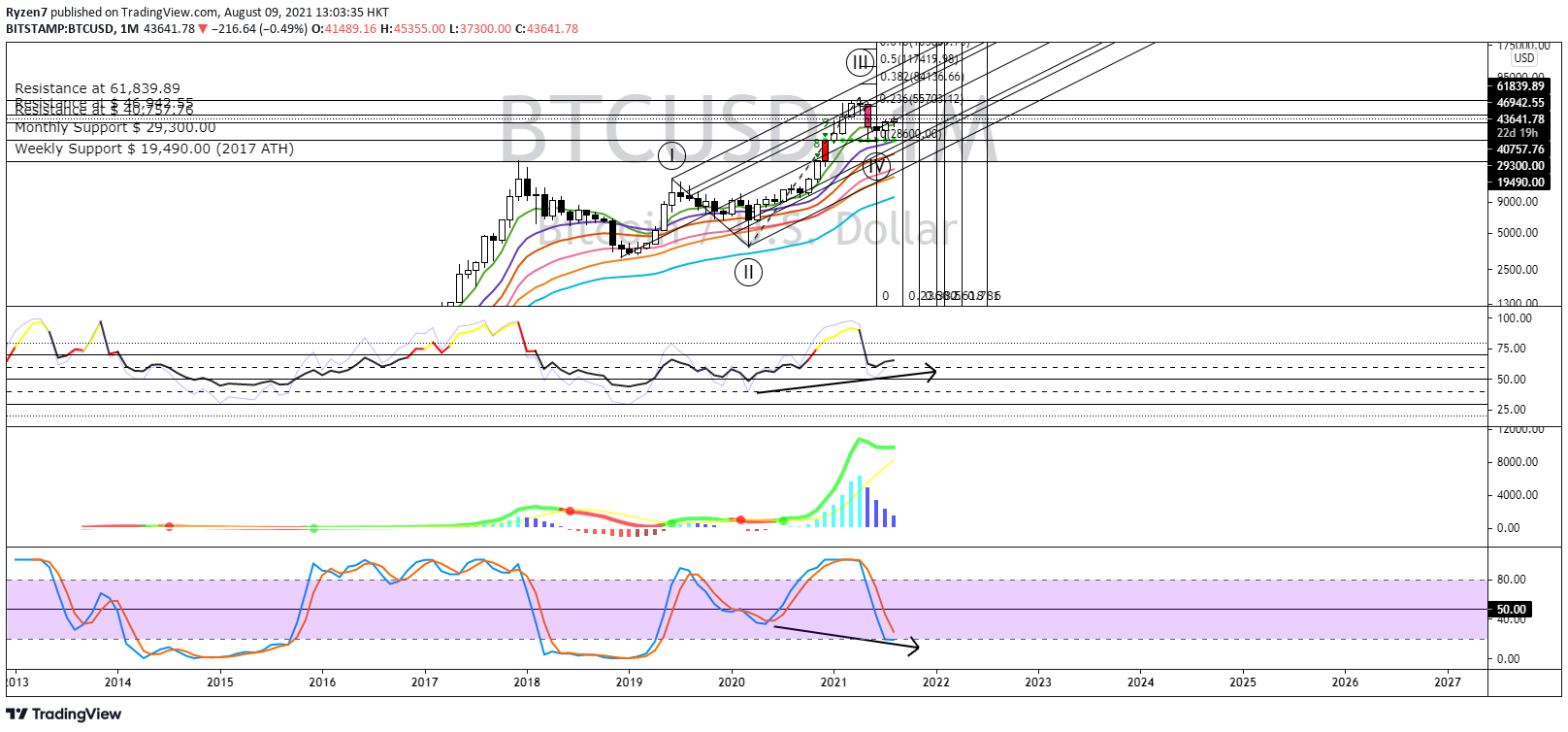
Task: Click the 40757.76 price axis label
Action: tap(1520, 150)
